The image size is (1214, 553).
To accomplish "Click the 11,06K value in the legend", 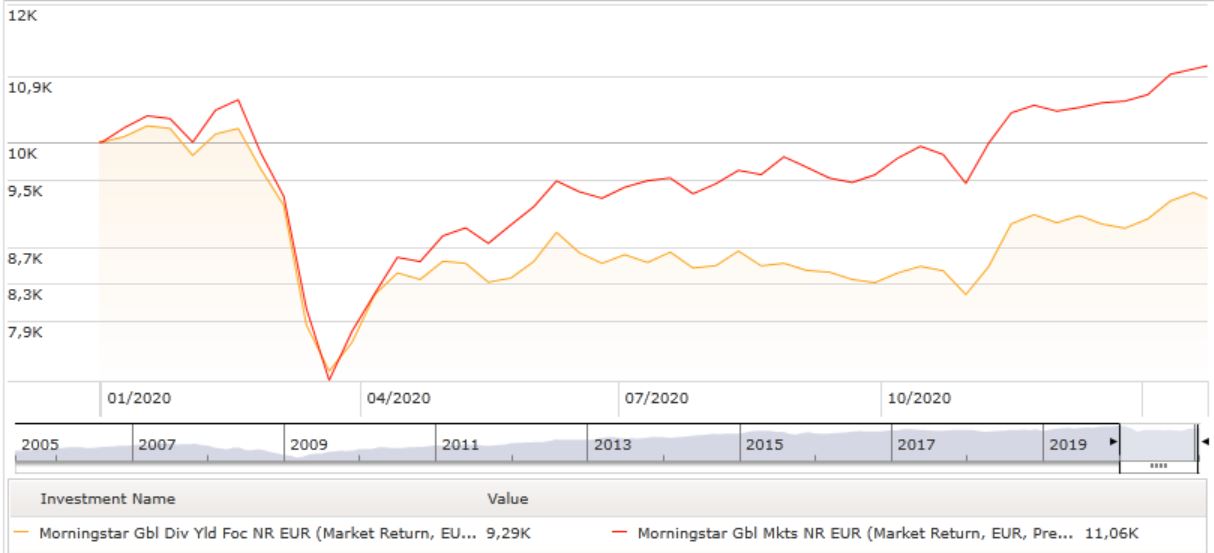I will click(x=1112, y=533).
